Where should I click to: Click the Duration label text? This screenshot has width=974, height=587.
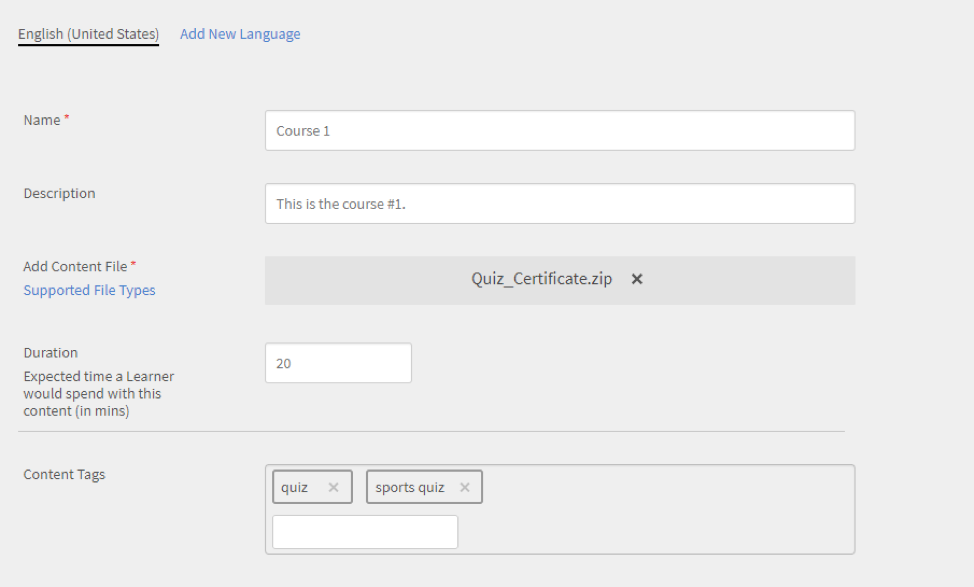click(50, 352)
